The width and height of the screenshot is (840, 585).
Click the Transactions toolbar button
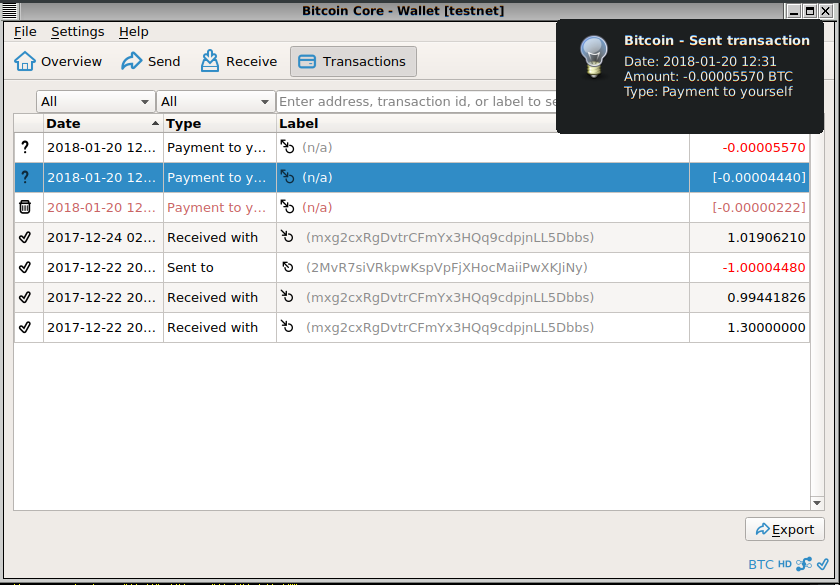pos(353,62)
